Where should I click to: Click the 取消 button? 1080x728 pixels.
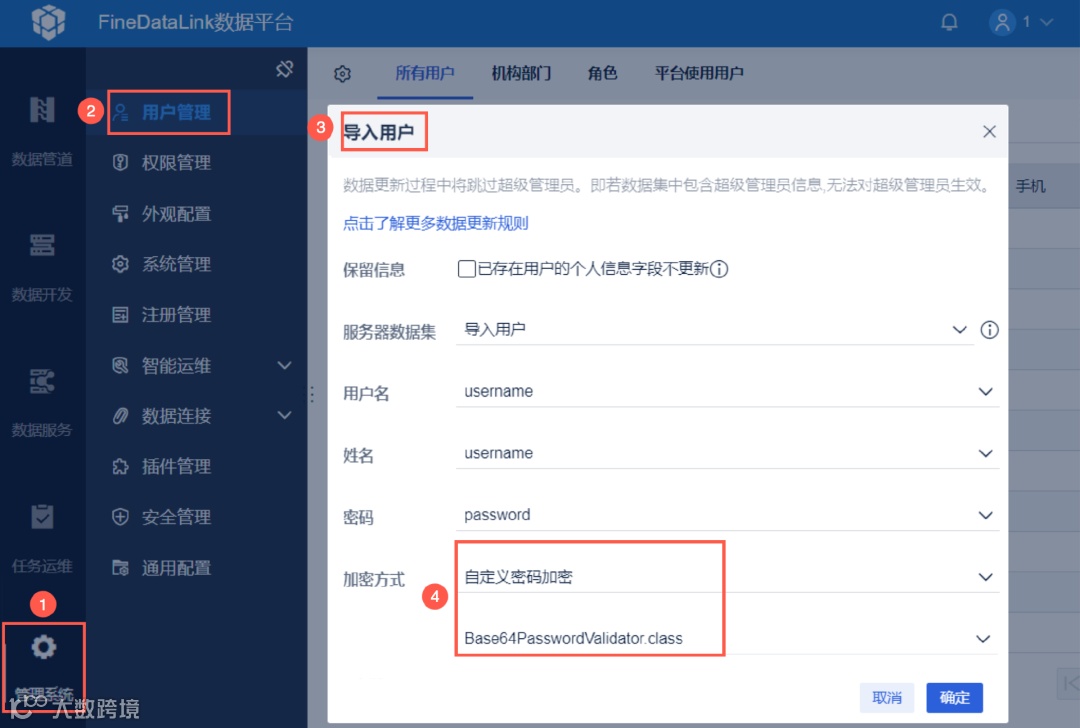point(886,698)
